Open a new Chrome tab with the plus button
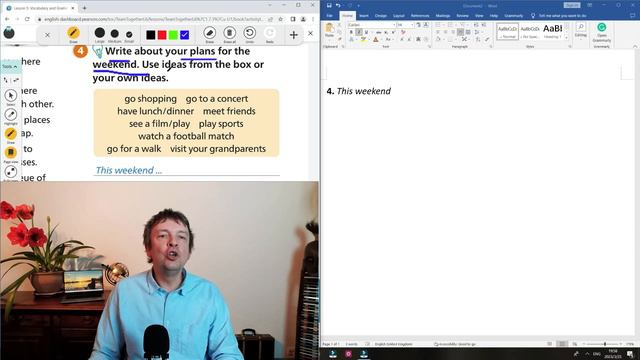 [x=84, y=8]
